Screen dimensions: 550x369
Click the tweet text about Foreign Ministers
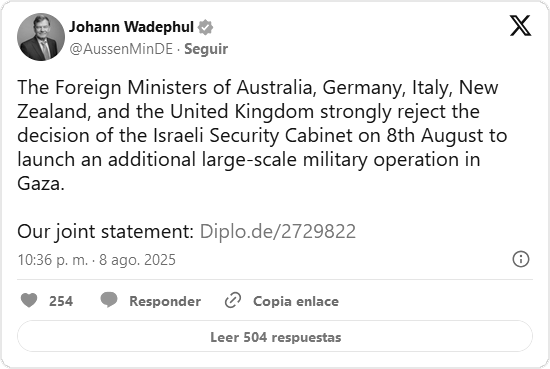pyautogui.click(x=262, y=135)
